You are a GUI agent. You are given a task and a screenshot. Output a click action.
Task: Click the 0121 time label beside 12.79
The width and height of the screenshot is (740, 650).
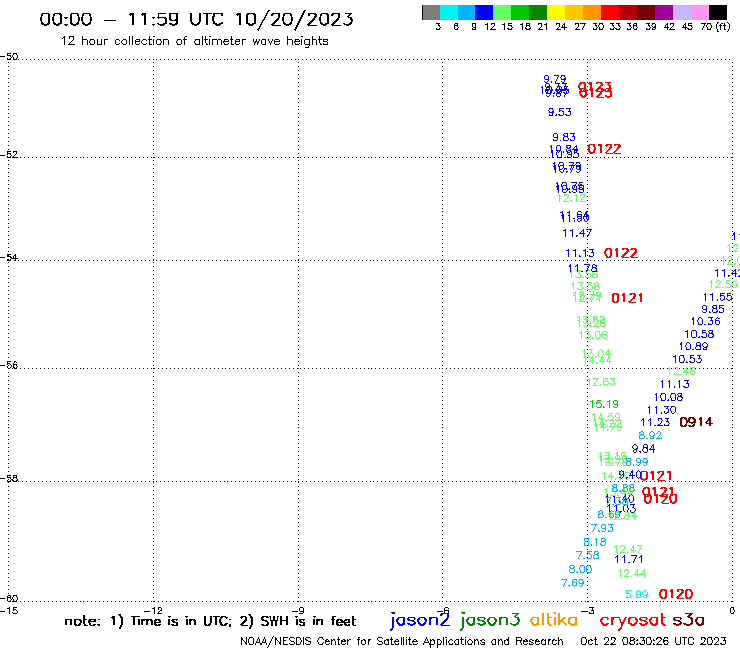(627, 298)
